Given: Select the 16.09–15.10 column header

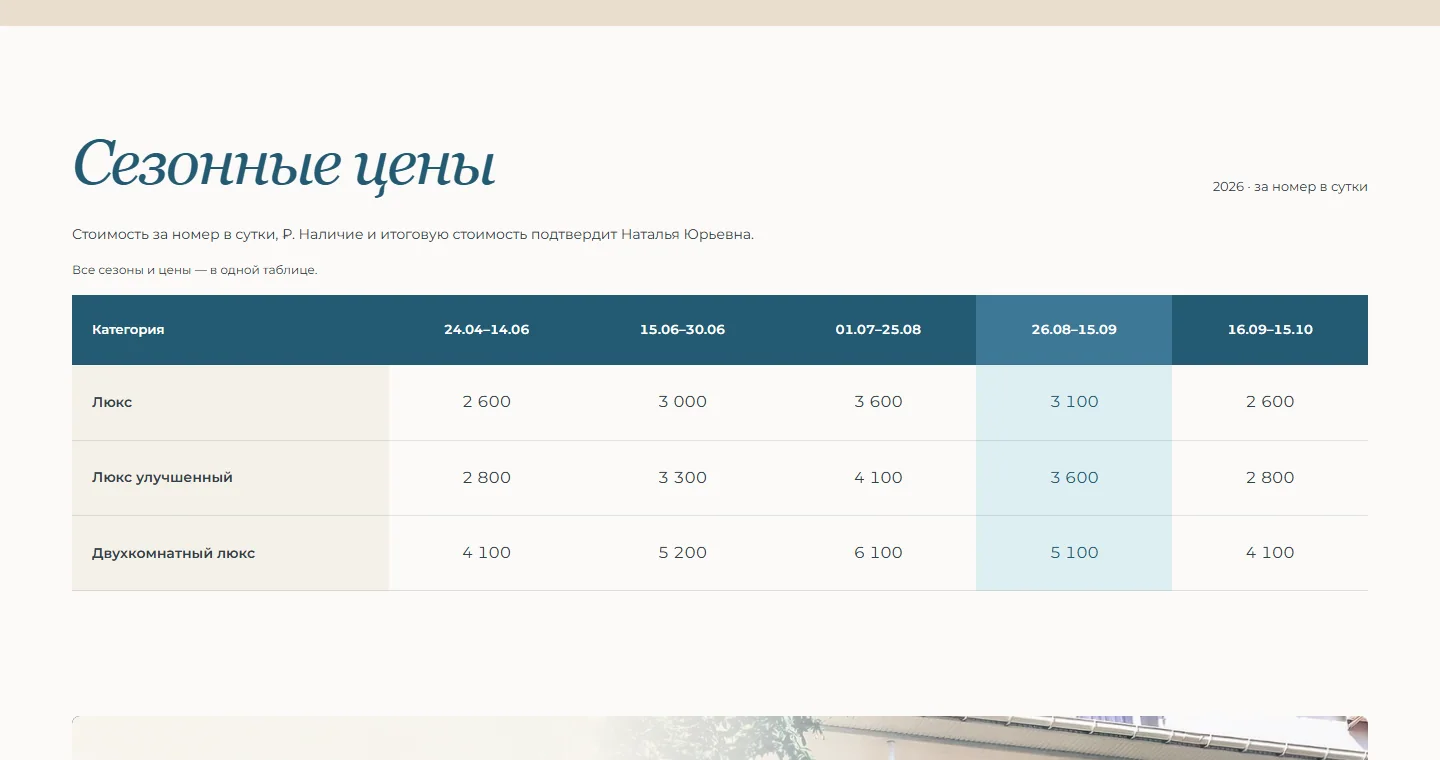Looking at the screenshot, I should click(x=1270, y=330).
